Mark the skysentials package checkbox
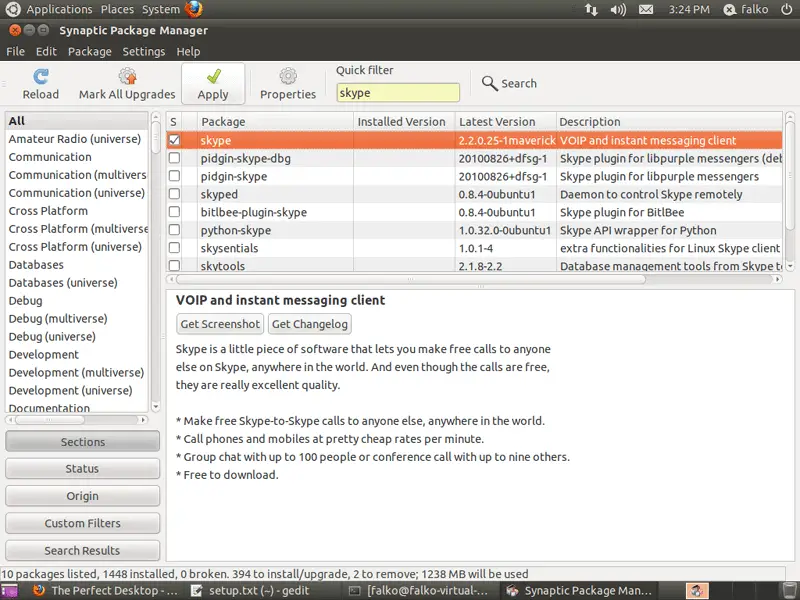The image size is (800, 600). pos(174,247)
